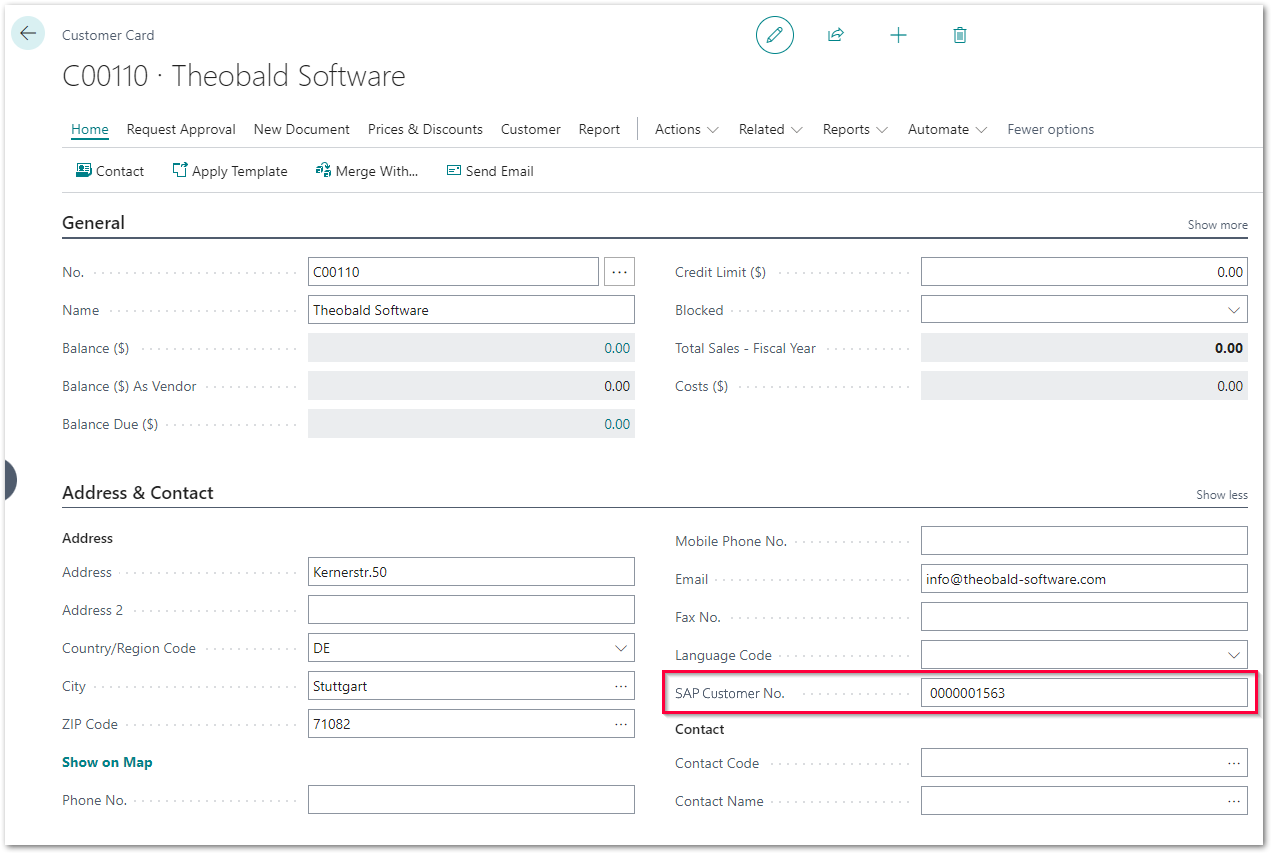Image resolution: width=1272 pixels, height=854 pixels.
Task: Create new record with plus icon
Action: pyautogui.click(x=898, y=35)
